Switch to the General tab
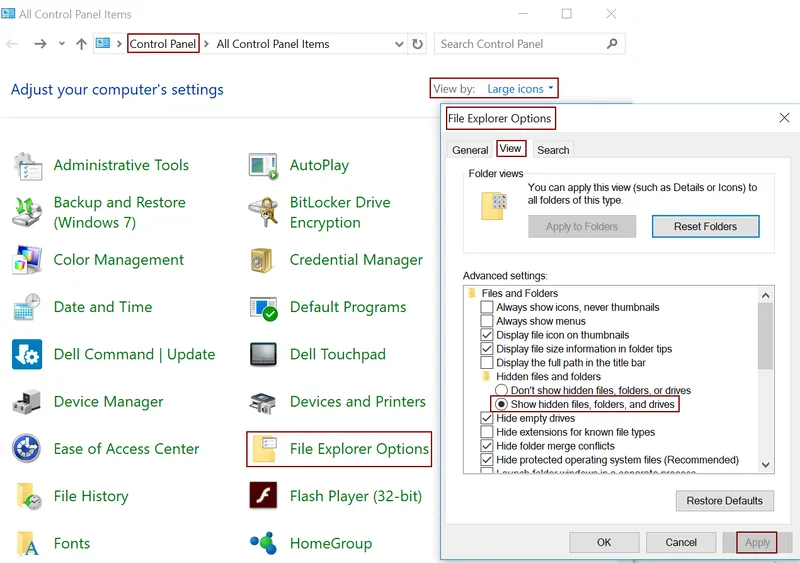Image resolution: width=800 pixels, height=563 pixels. tap(470, 150)
